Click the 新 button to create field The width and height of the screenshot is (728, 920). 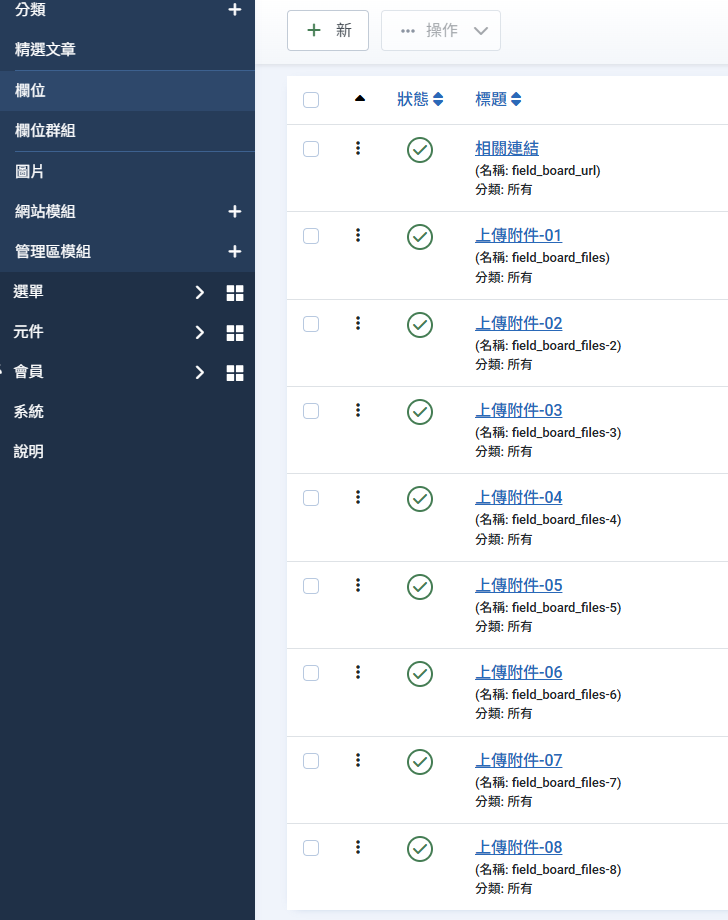[328, 31]
